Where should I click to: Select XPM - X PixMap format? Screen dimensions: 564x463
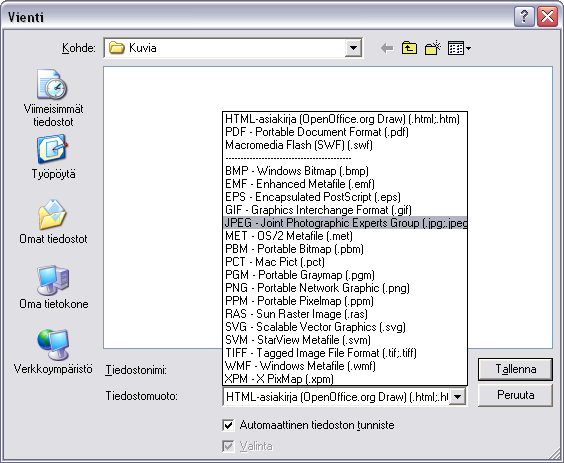click(345, 378)
